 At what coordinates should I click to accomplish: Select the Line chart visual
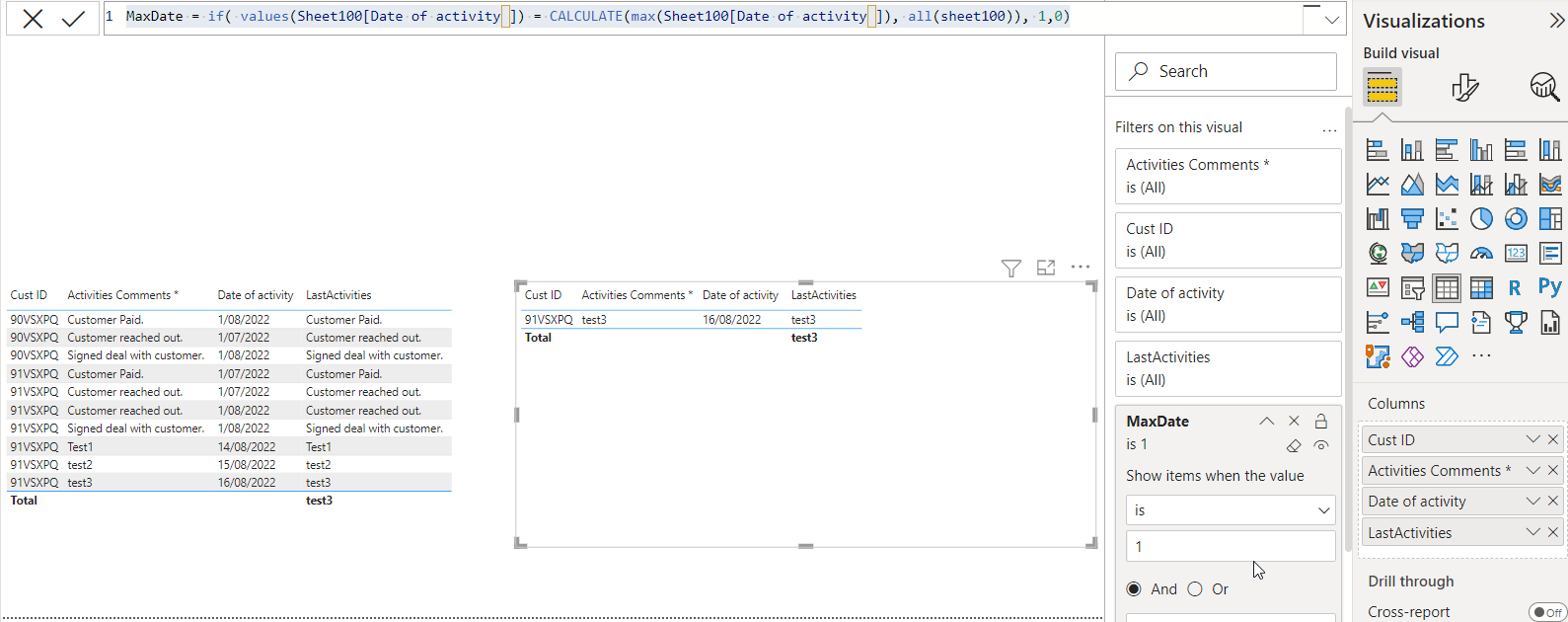(x=1378, y=185)
